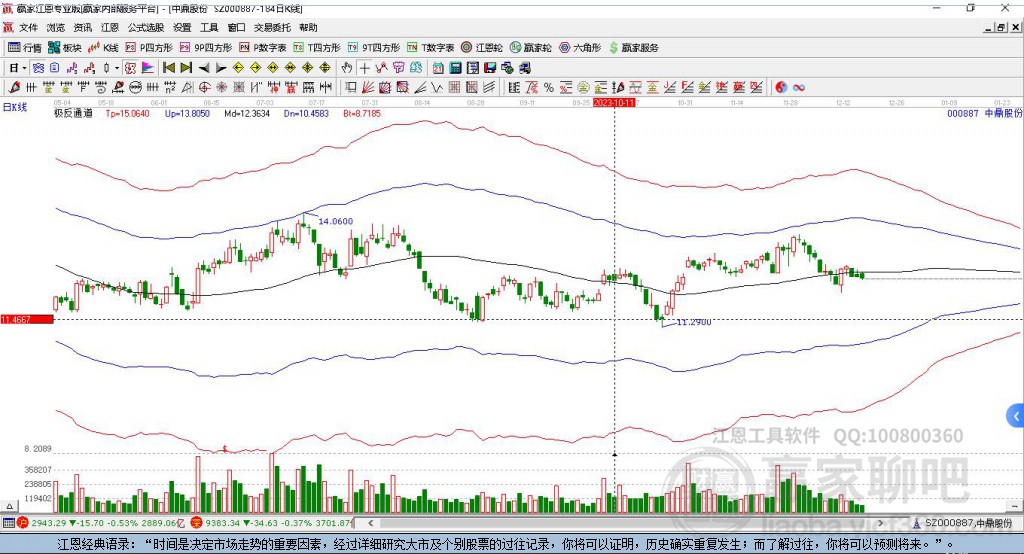
Task: Click the up arrow beside volume panel
Action: [9, 506]
